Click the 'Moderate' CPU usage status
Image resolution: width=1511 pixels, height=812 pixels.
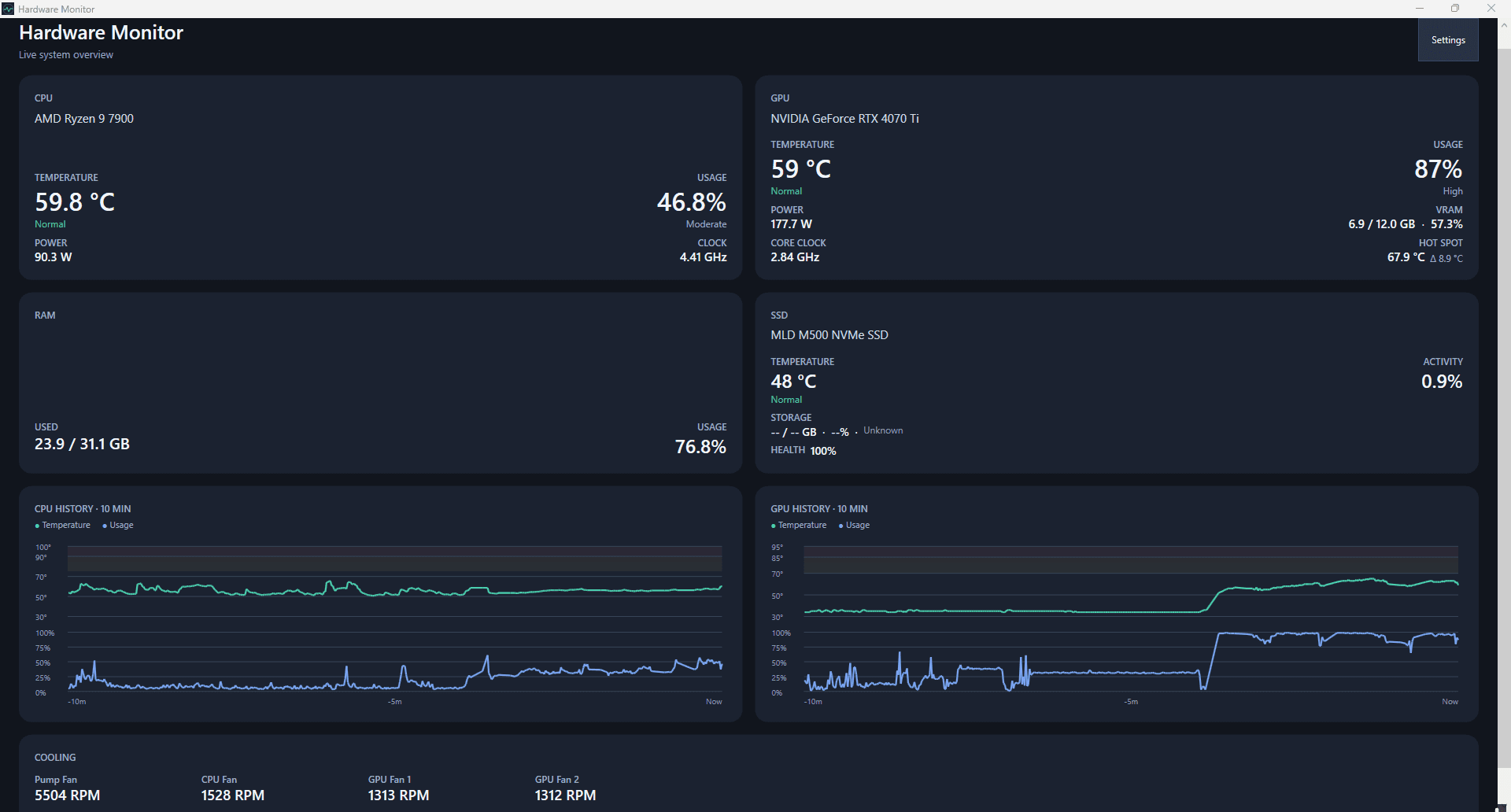(706, 224)
